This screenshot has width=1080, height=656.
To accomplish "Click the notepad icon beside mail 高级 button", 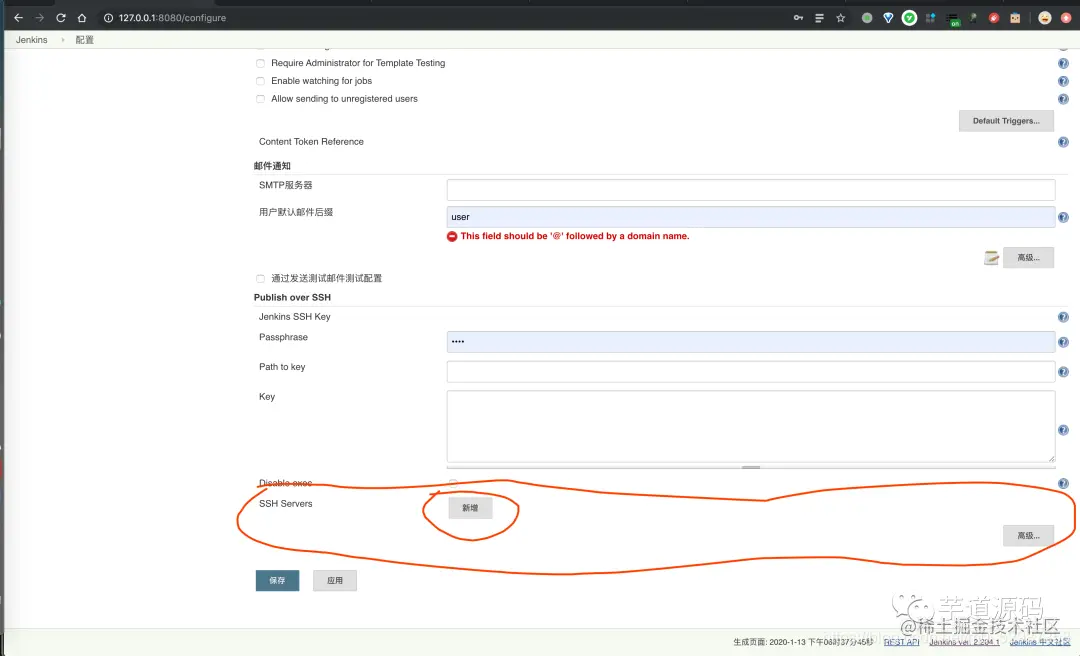I will point(991,258).
